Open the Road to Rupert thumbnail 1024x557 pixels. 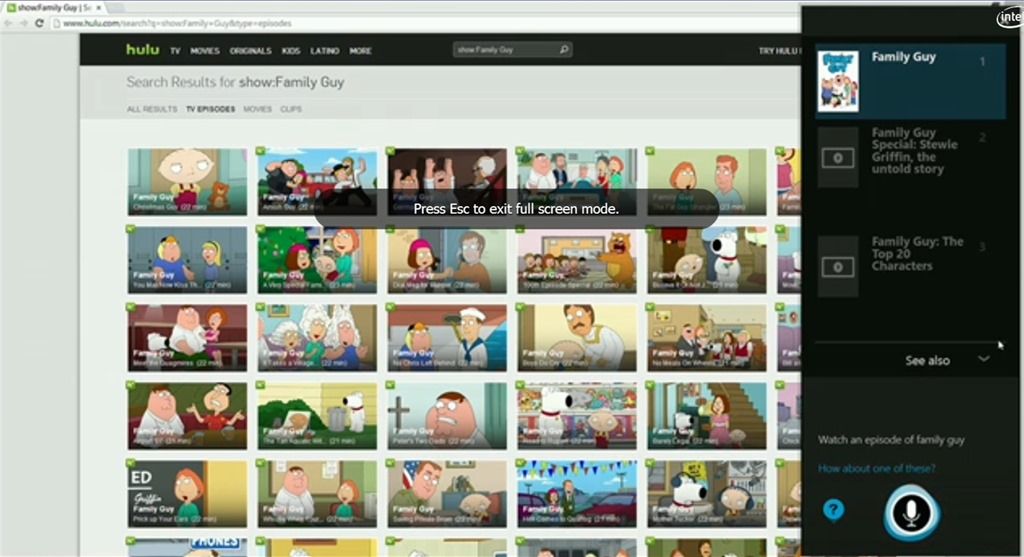click(577, 416)
